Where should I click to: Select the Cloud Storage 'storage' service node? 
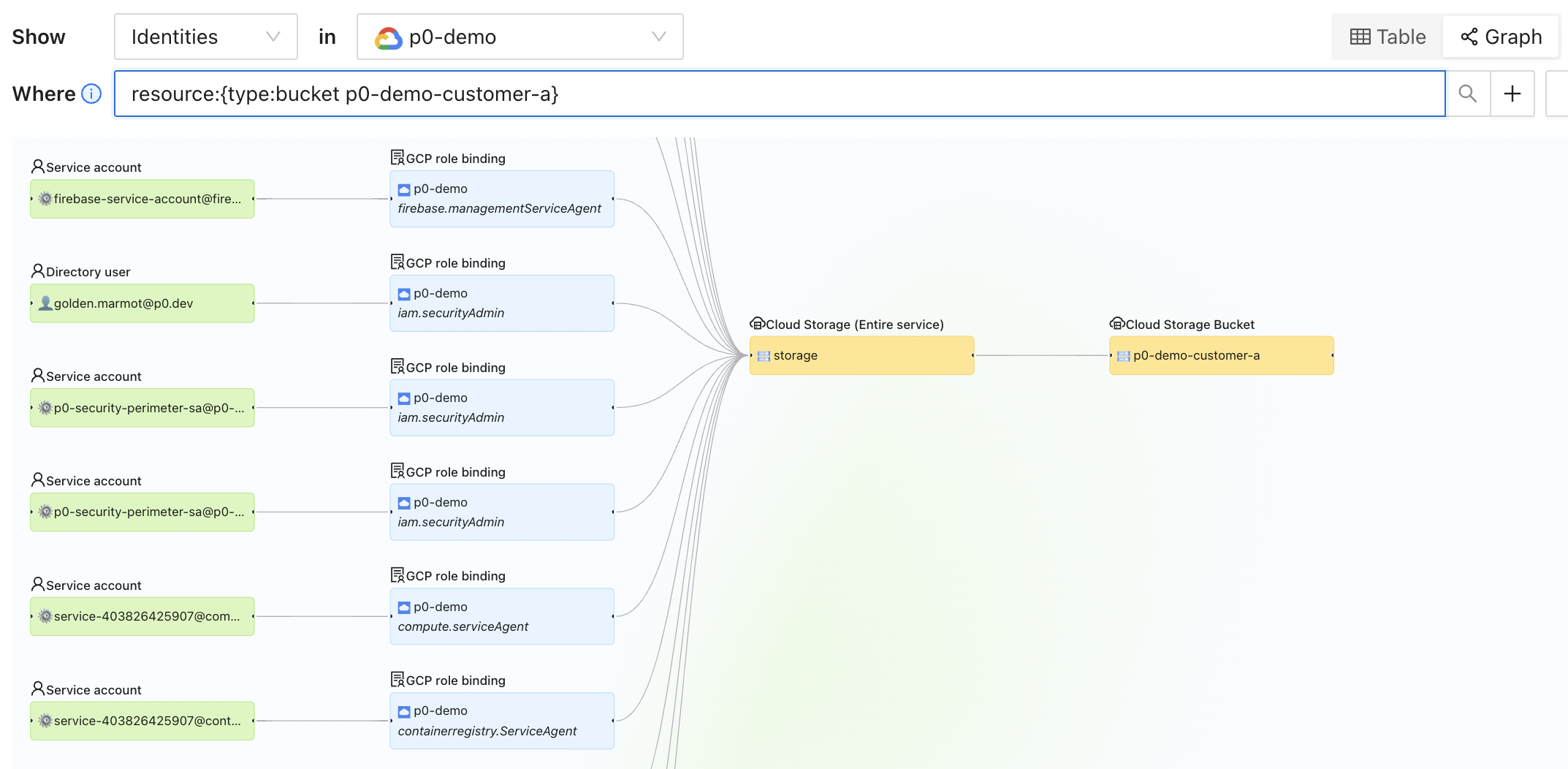point(861,356)
